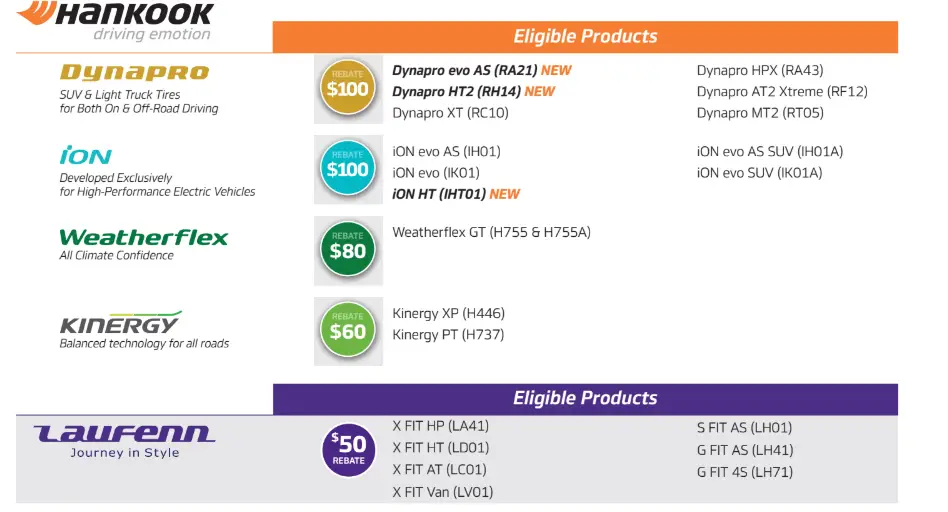
Task: Click the purple $50 Laufenn rebate badge
Action: (348, 450)
